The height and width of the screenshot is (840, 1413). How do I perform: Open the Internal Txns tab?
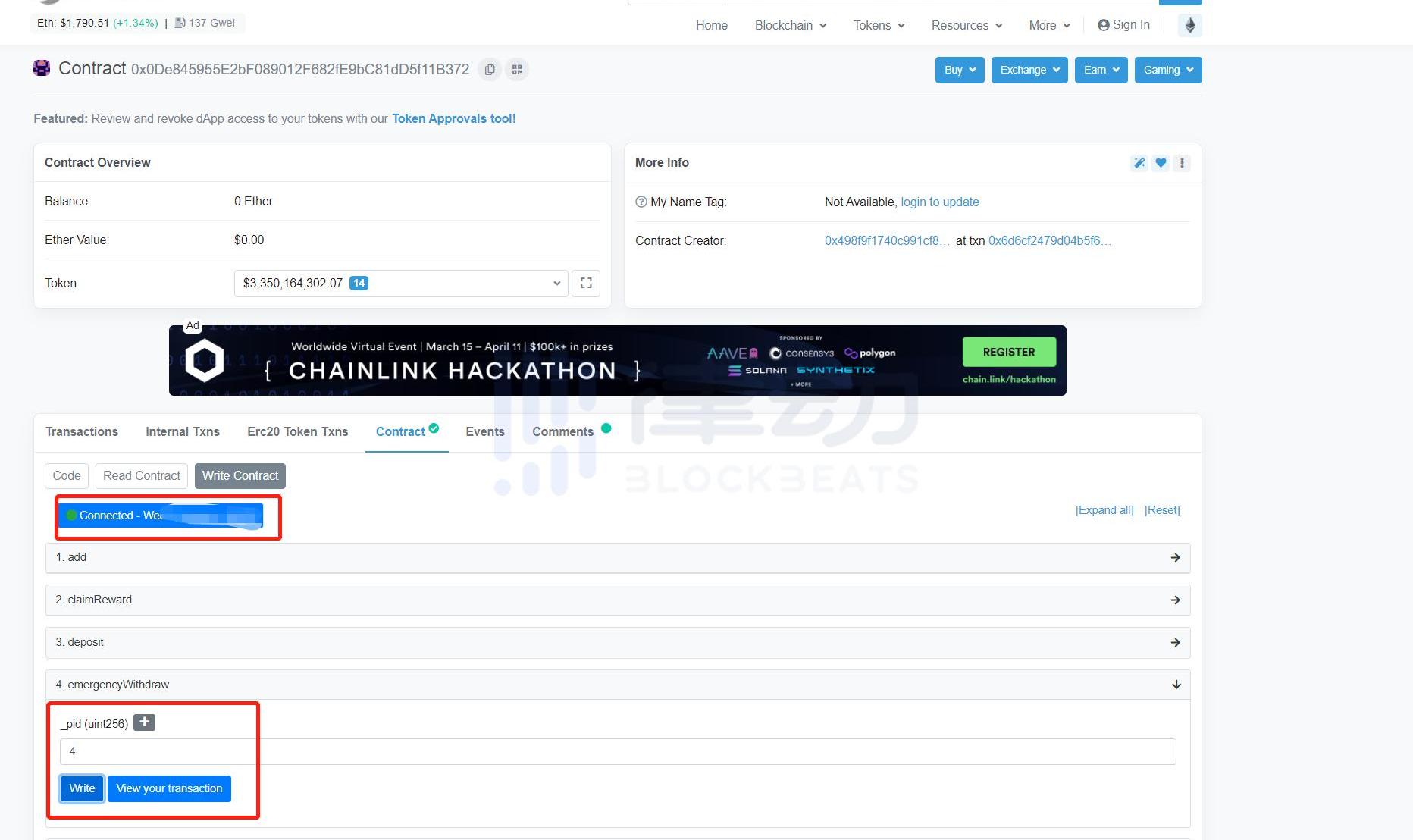click(x=182, y=432)
